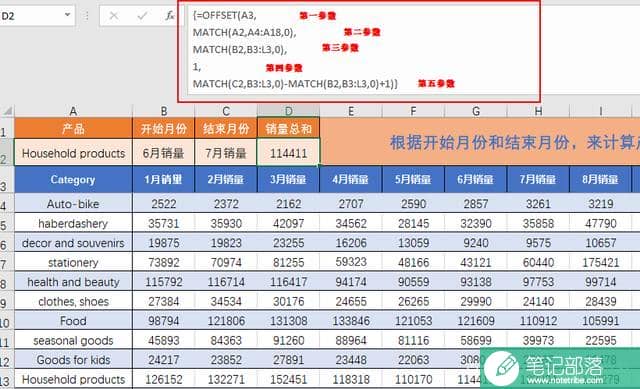Select column G header

click(476, 111)
